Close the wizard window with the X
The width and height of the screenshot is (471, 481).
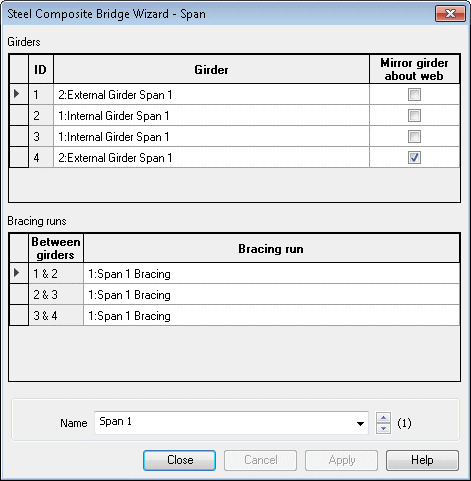click(x=450, y=14)
